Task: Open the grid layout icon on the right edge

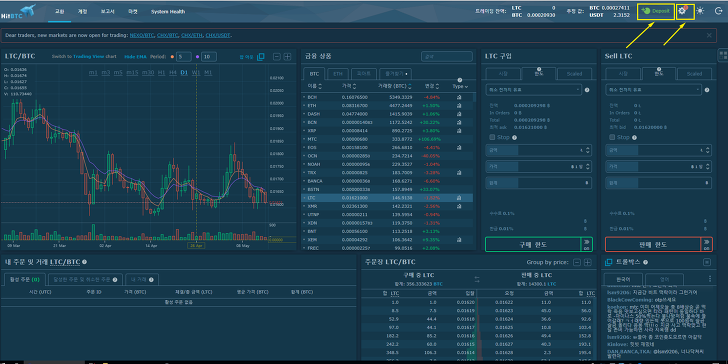Action: [722, 55]
